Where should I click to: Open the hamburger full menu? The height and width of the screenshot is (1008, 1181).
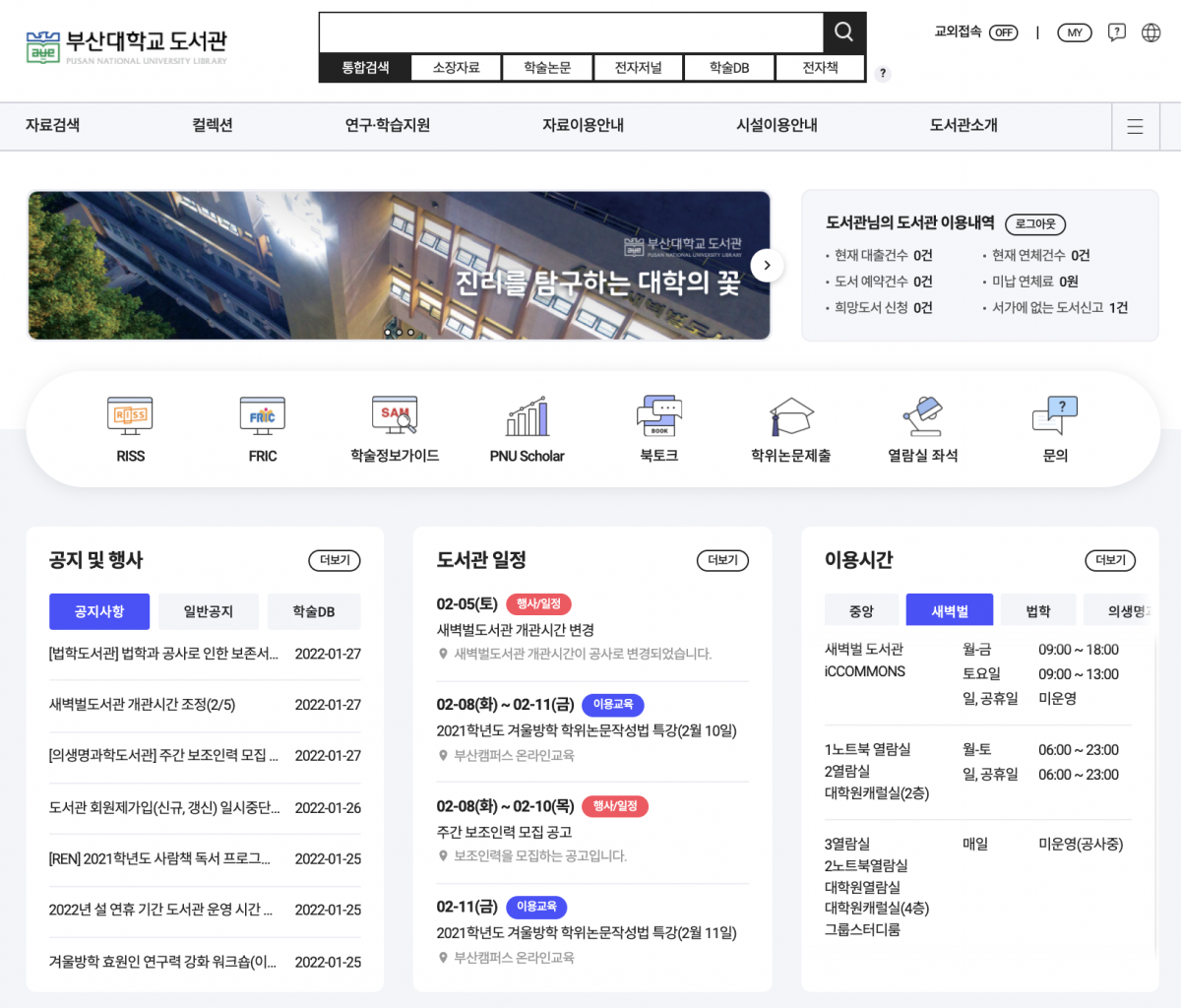pyautogui.click(x=1135, y=126)
